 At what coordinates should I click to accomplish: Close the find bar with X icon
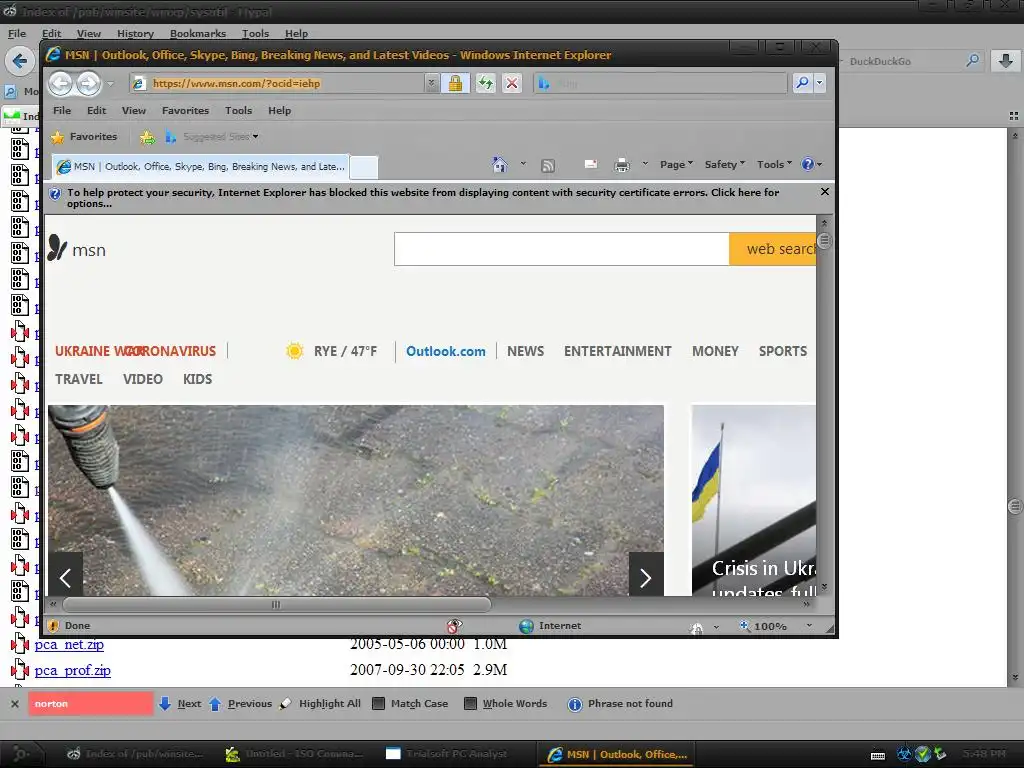tap(14, 704)
